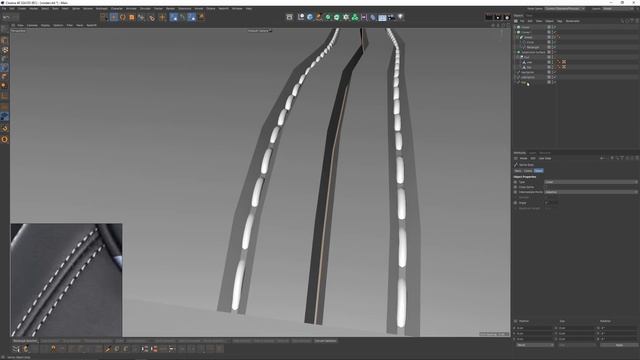Click the Position X value field
640x360 pixels.
[535, 328]
